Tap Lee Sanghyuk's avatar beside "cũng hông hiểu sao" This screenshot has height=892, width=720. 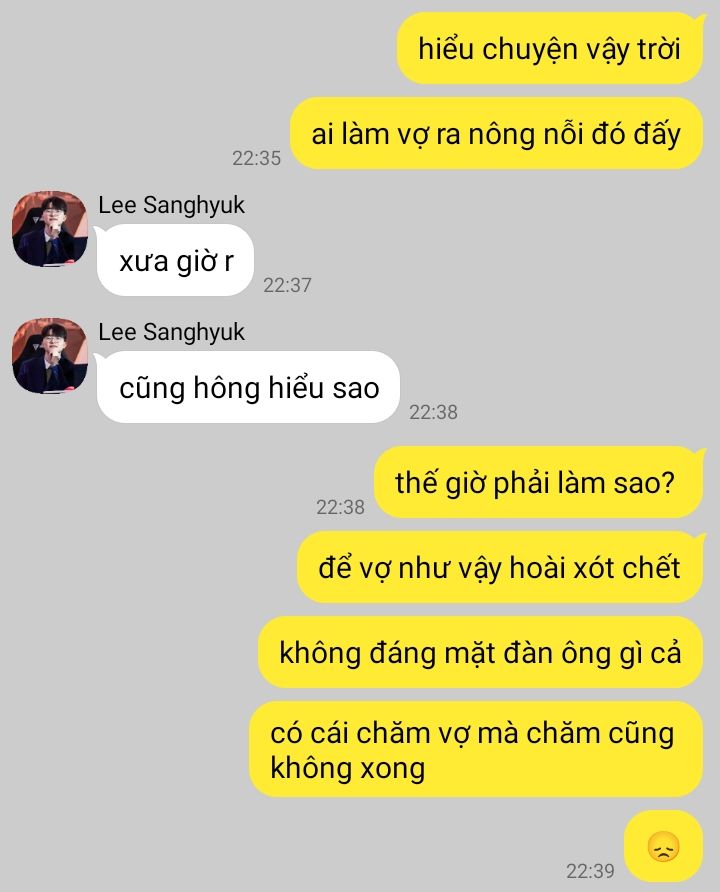(50, 356)
